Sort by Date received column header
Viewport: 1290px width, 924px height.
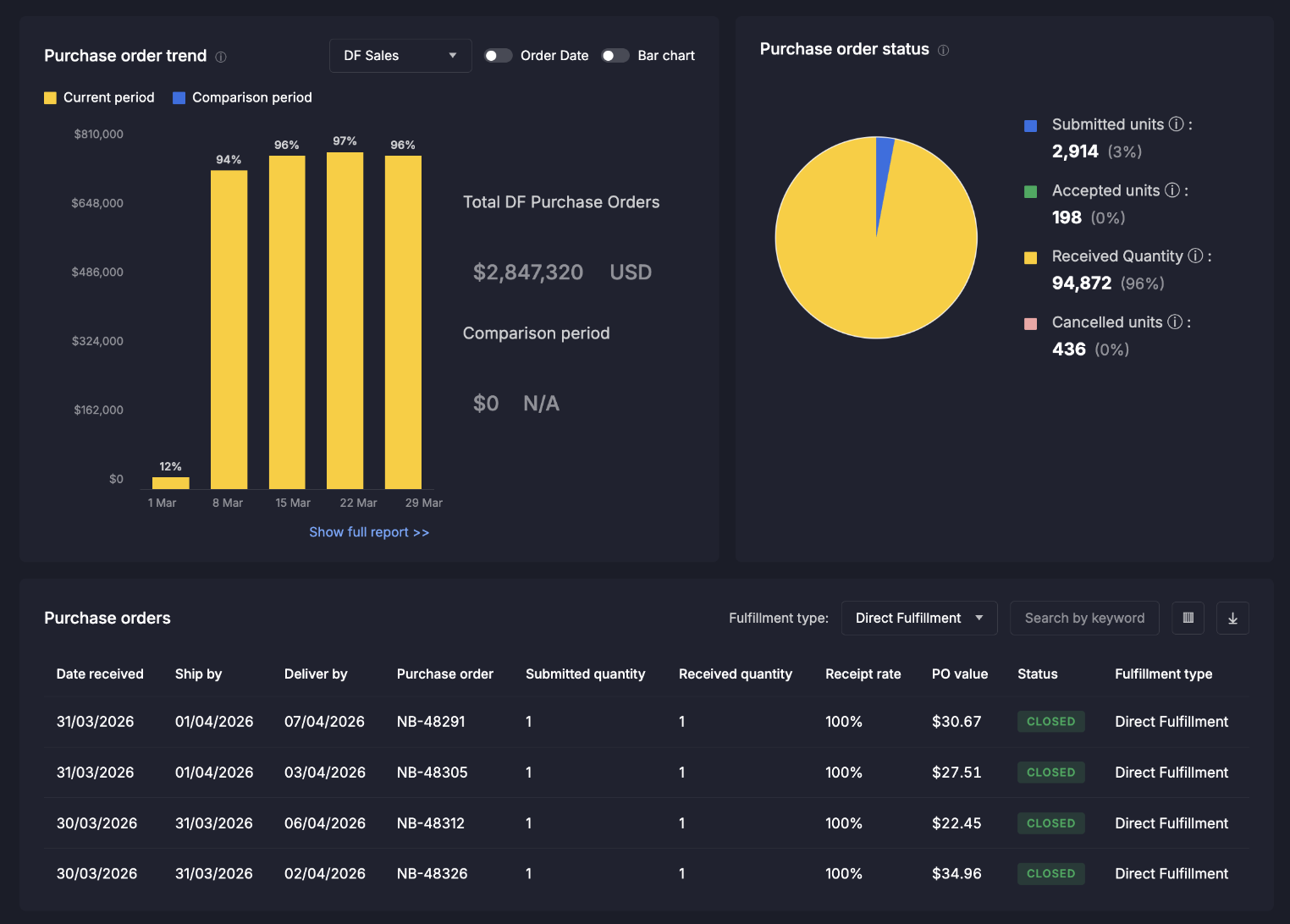[x=100, y=674]
